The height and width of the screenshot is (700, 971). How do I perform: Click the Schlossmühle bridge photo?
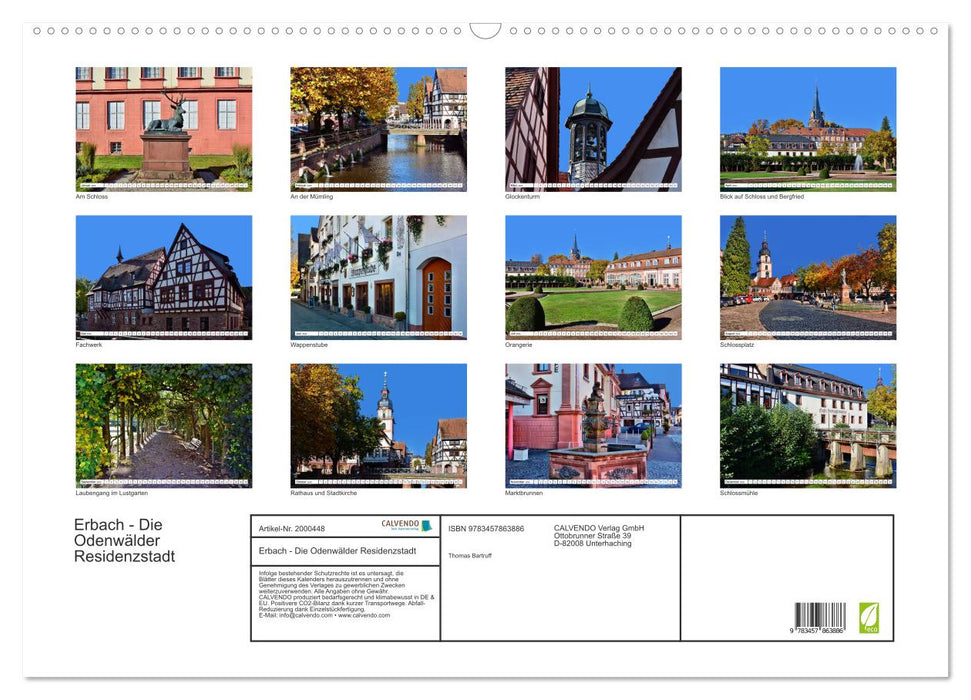(808, 426)
